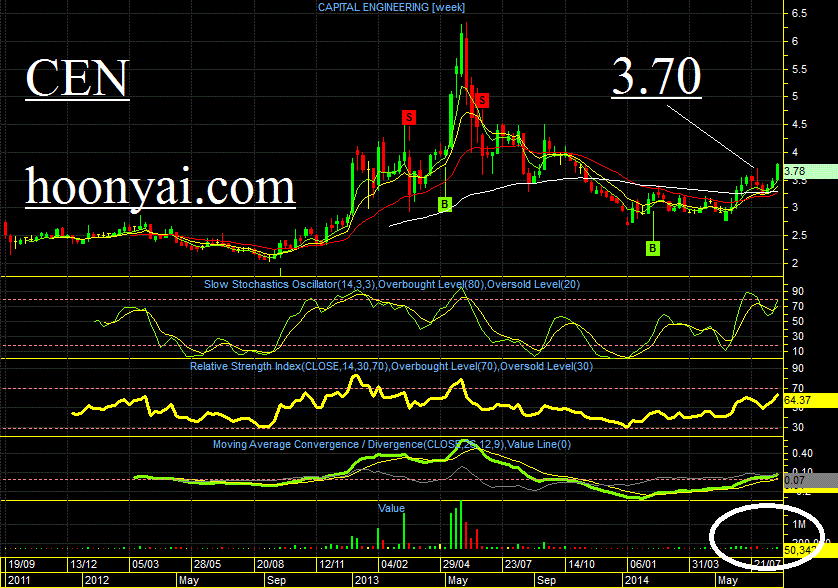Click the 2013 year label on the time axis
838x588 pixels.
pyautogui.click(x=367, y=580)
